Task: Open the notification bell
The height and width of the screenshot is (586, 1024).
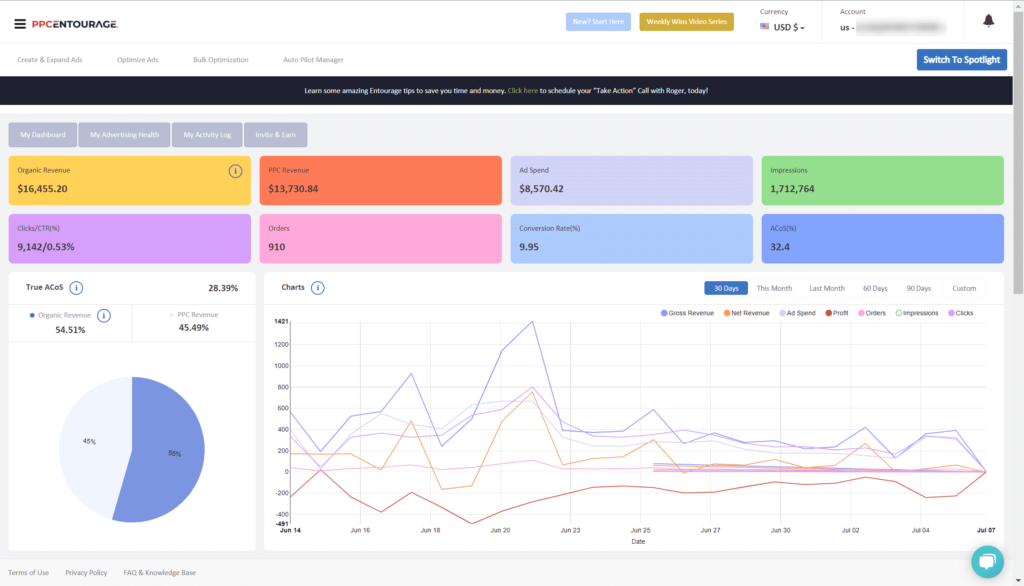Action: click(988, 20)
